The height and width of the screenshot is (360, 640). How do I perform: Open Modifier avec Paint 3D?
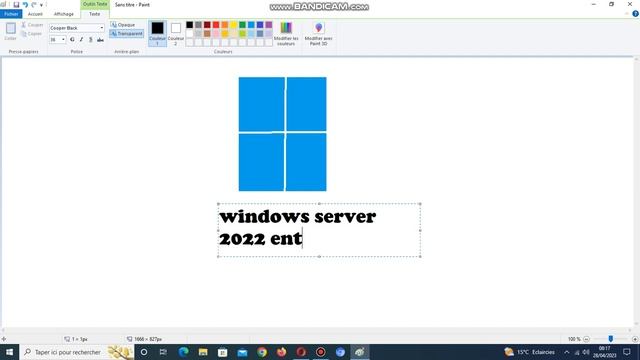[318, 33]
